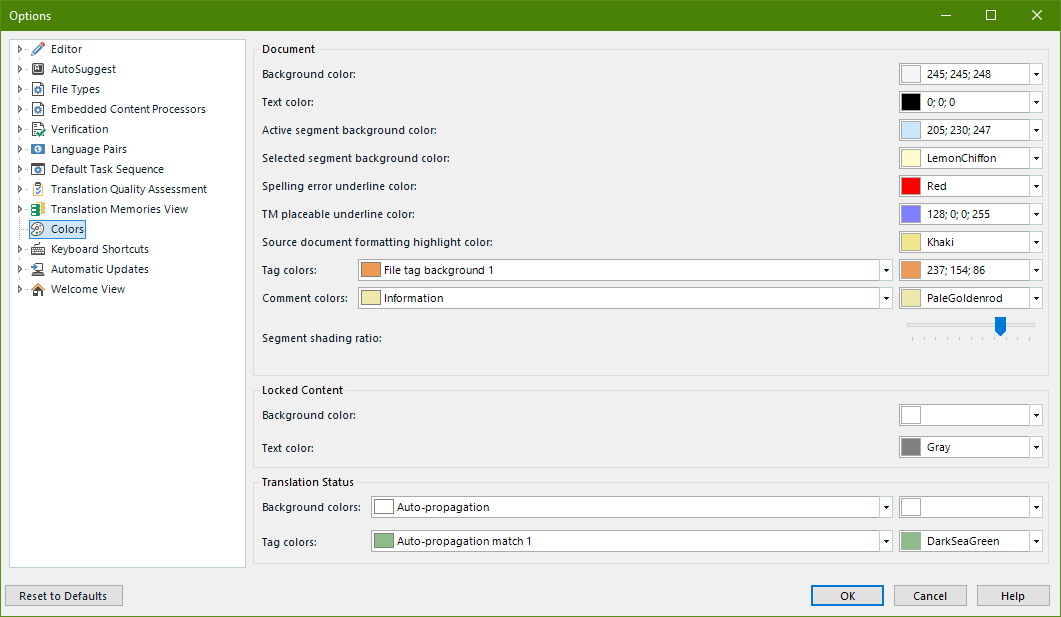
Task: Open the LemonChiffon selected segment color dropdown
Action: tap(1036, 158)
